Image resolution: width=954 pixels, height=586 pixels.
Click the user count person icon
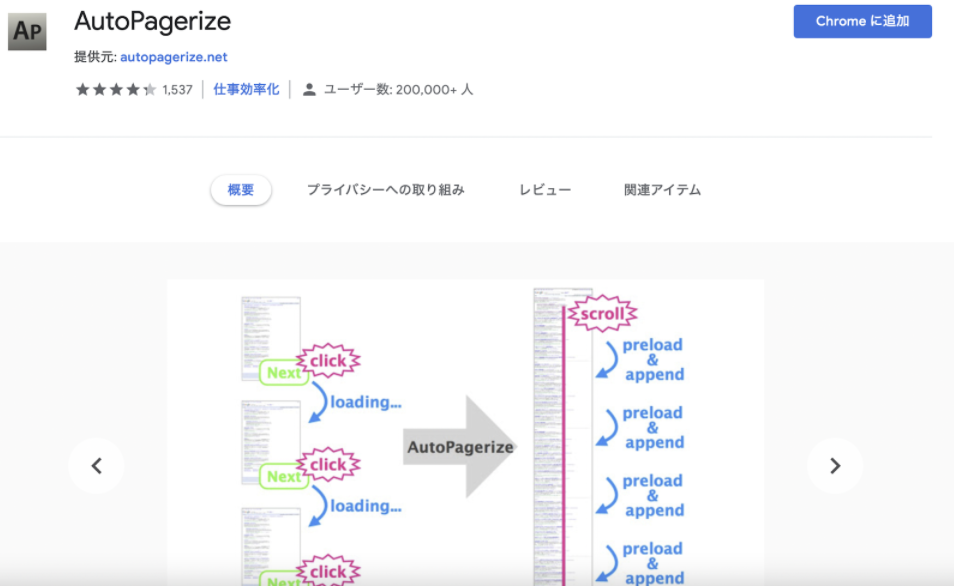(x=309, y=89)
